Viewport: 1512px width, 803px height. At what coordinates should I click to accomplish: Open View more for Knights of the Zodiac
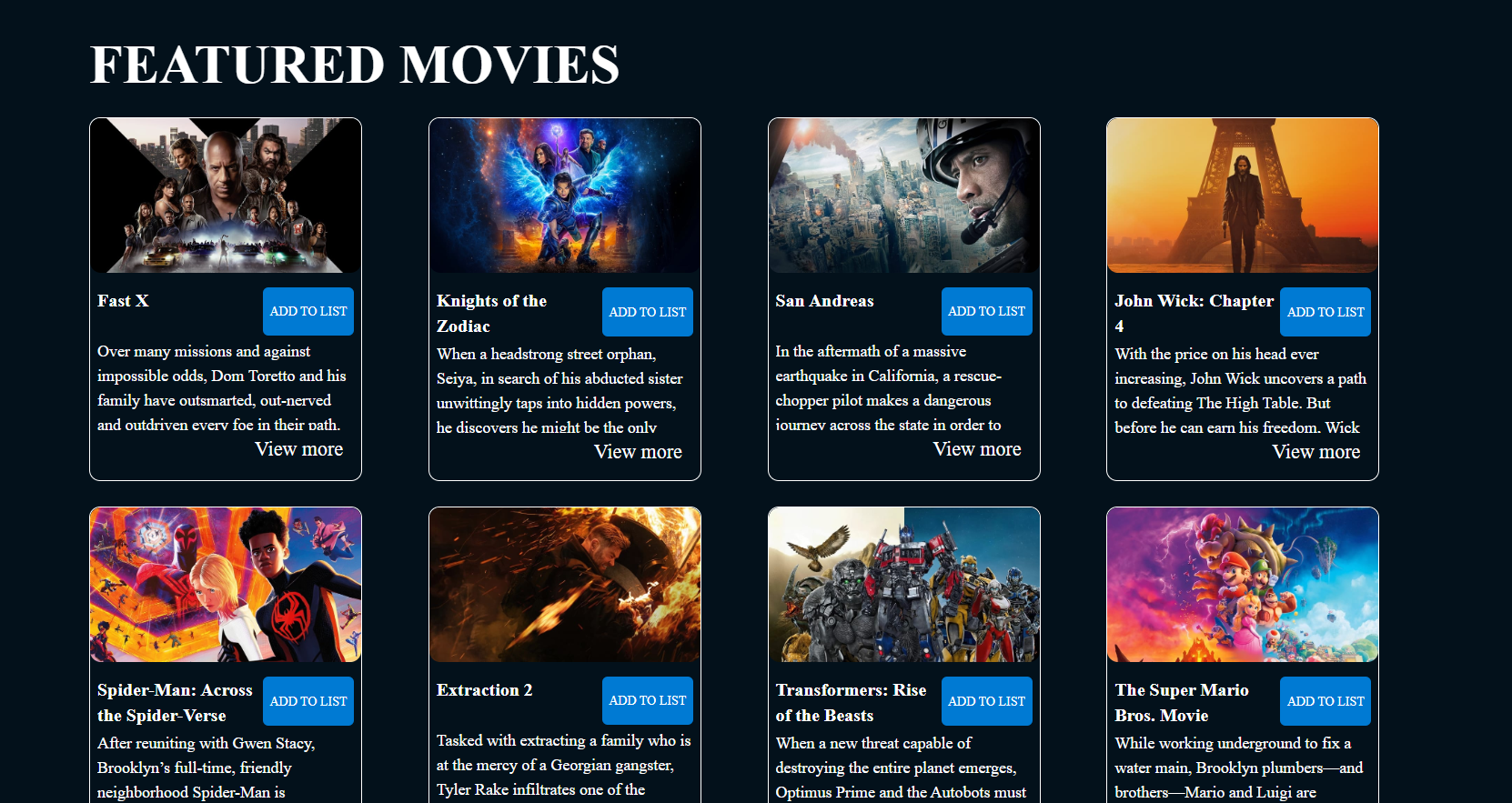click(639, 452)
